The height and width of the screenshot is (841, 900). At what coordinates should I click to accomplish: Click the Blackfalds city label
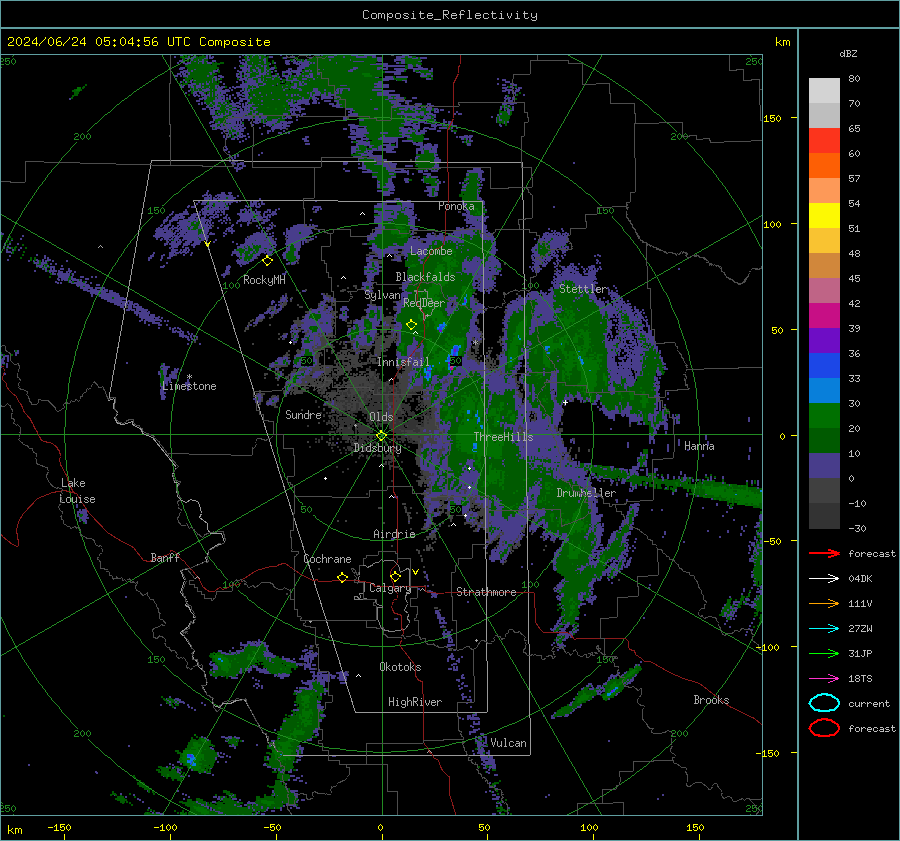point(425,277)
